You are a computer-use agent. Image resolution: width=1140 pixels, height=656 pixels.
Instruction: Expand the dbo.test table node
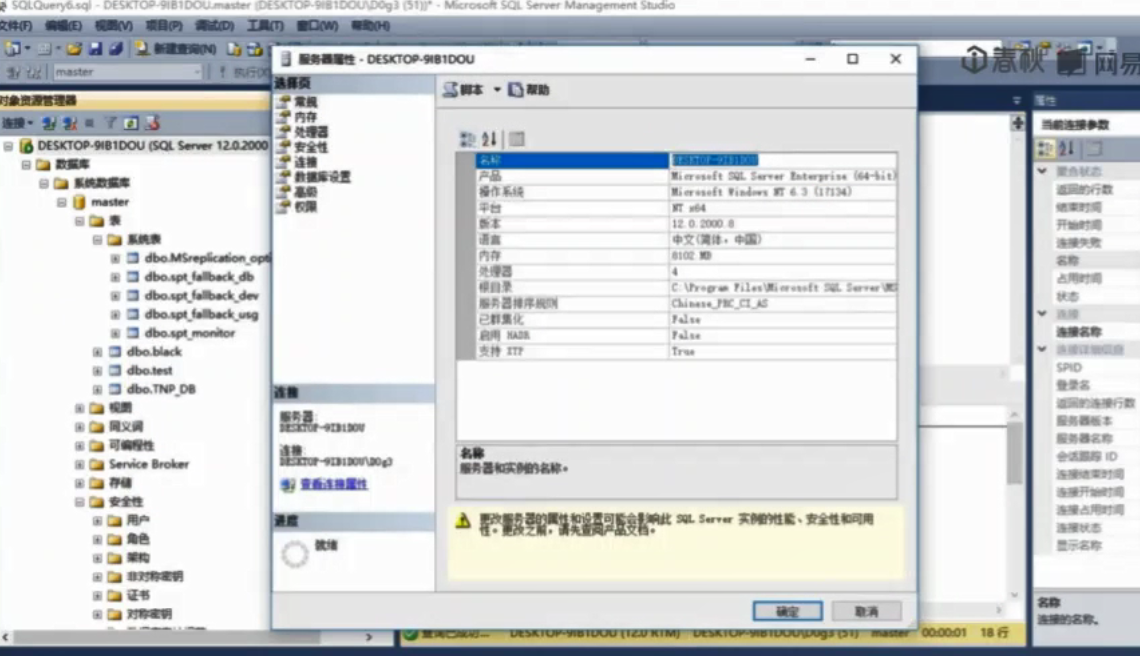coord(97,371)
